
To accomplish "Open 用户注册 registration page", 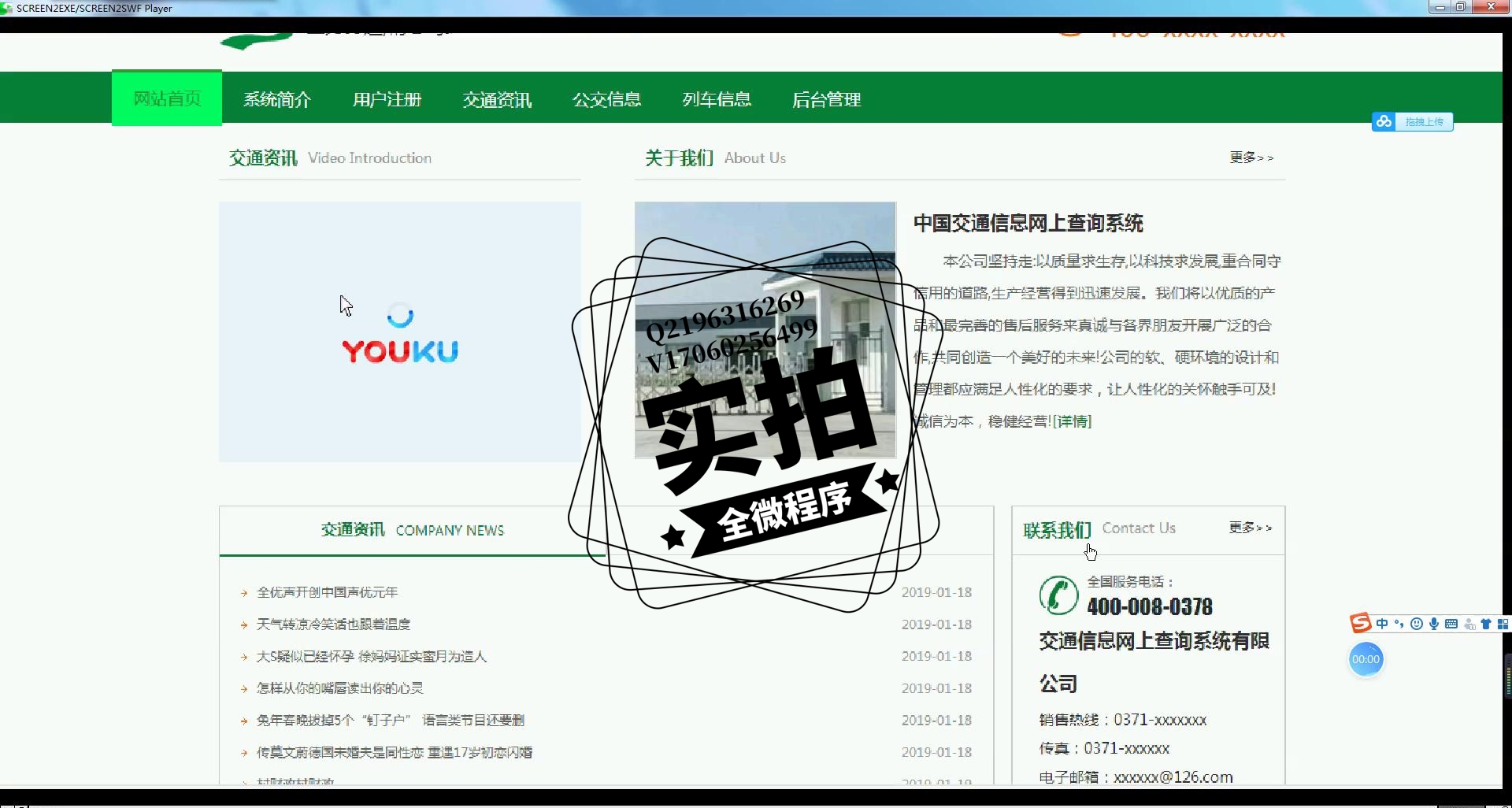I will coord(387,99).
